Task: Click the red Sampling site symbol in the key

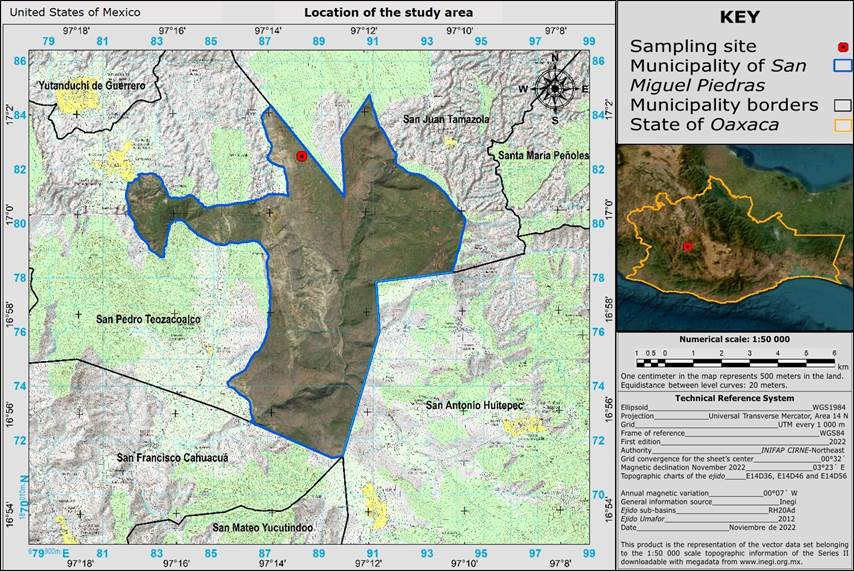Action: point(842,46)
